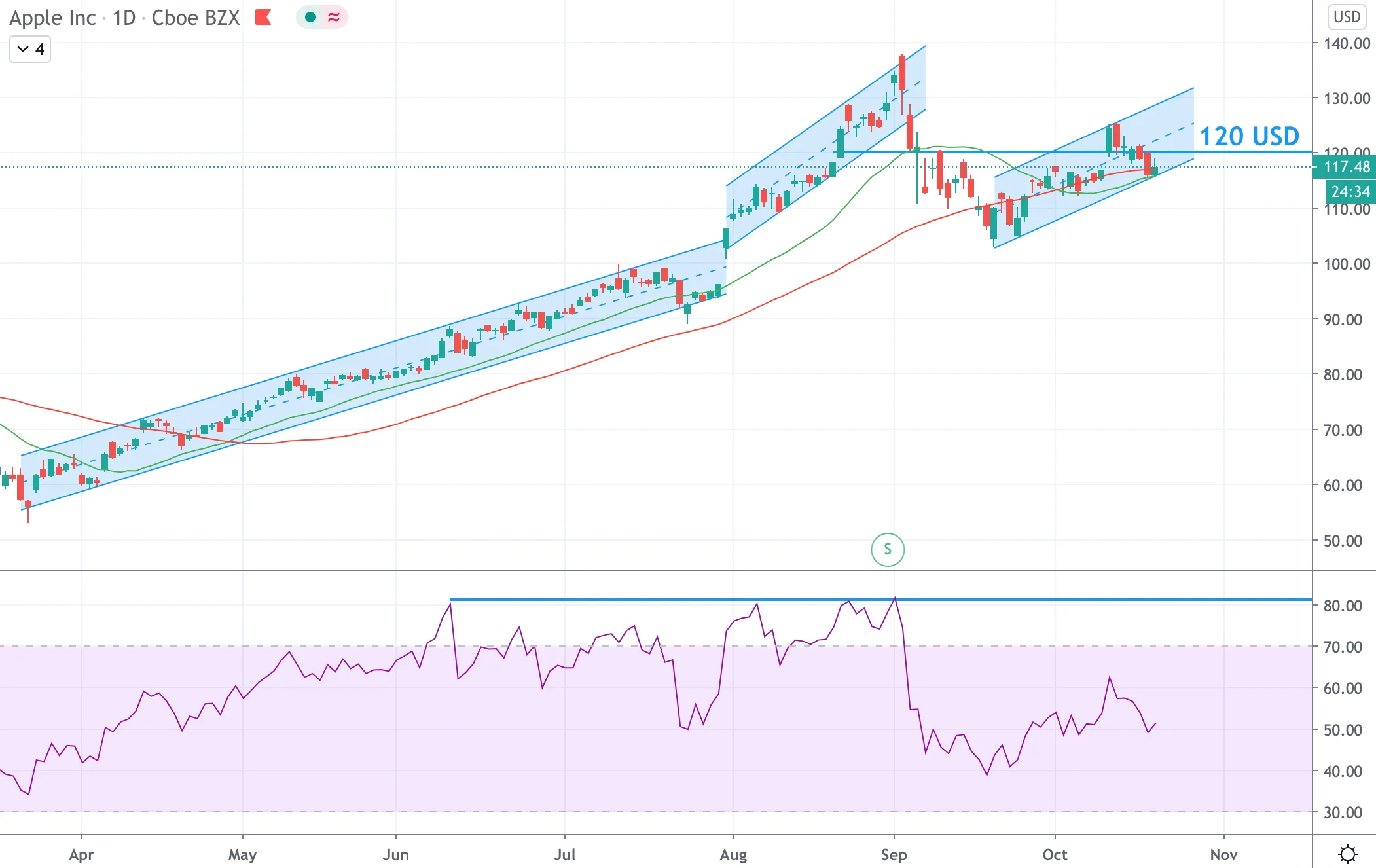Select the blue RSI horizontal line near 80
1376x868 pixels.
click(x=880, y=599)
